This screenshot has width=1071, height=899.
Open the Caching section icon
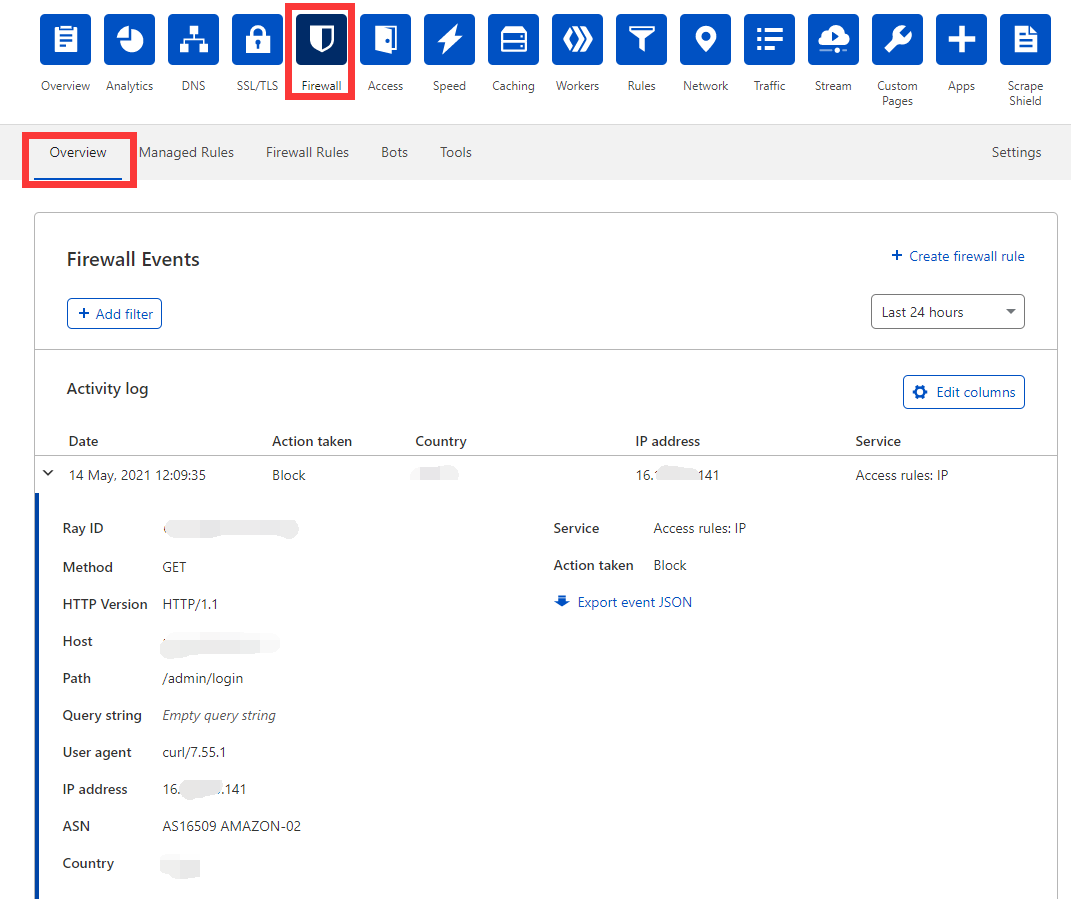(x=513, y=40)
